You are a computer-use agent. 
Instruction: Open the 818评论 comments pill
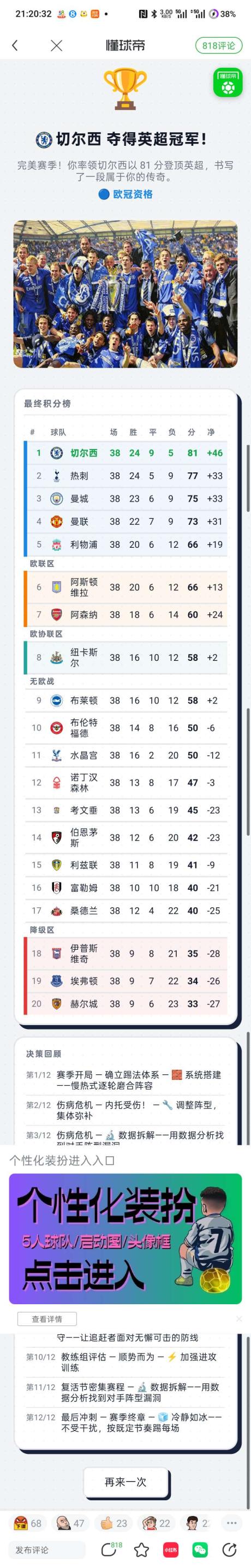tap(218, 45)
